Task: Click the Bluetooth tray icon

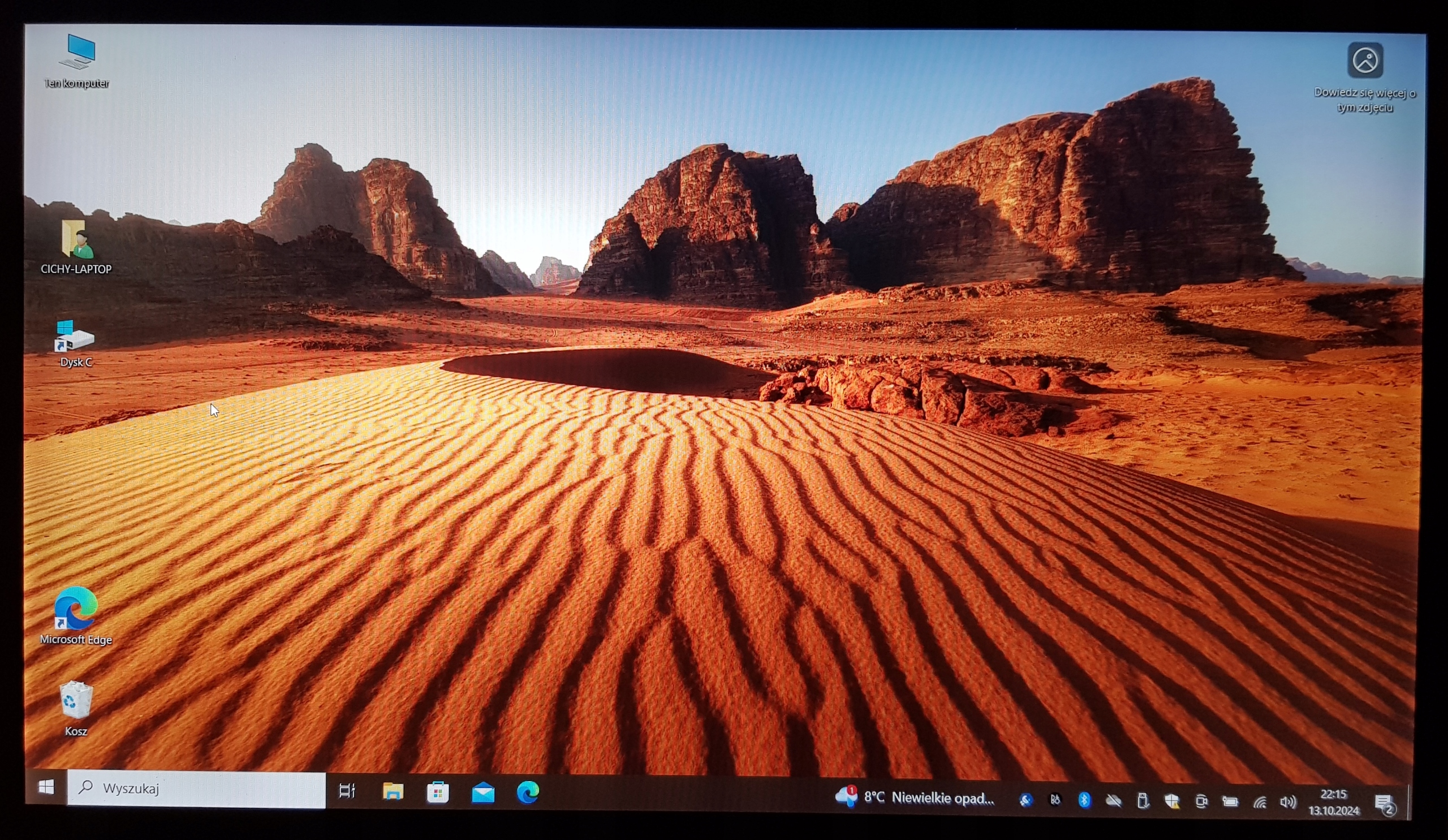Action: [x=1084, y=800]
